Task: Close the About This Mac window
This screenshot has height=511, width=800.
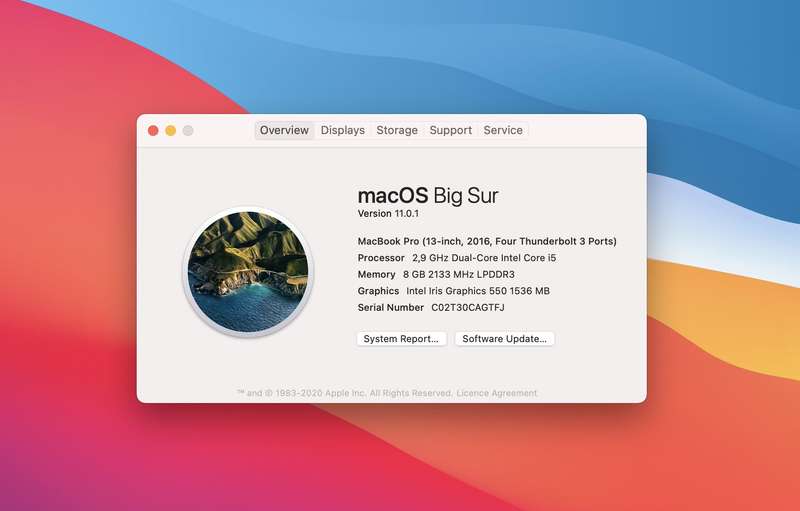Action: click(153, 131)
